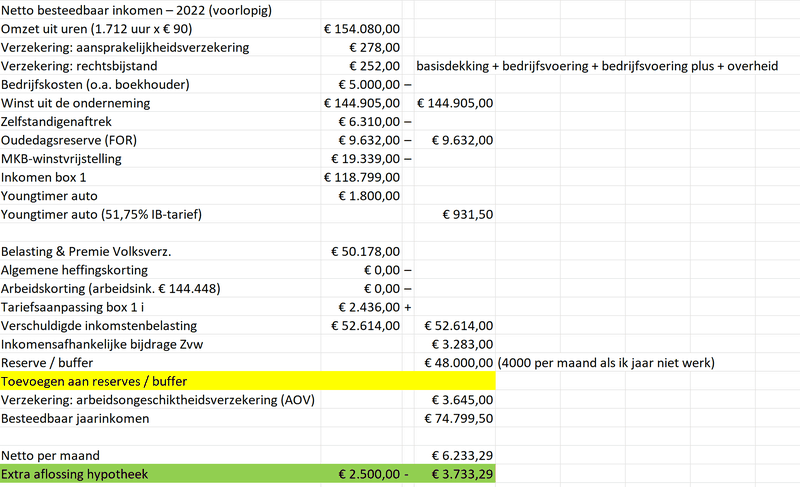Screen dimensions: 800x487
Task: Select the value € 154.080,00
Action: 362,29
